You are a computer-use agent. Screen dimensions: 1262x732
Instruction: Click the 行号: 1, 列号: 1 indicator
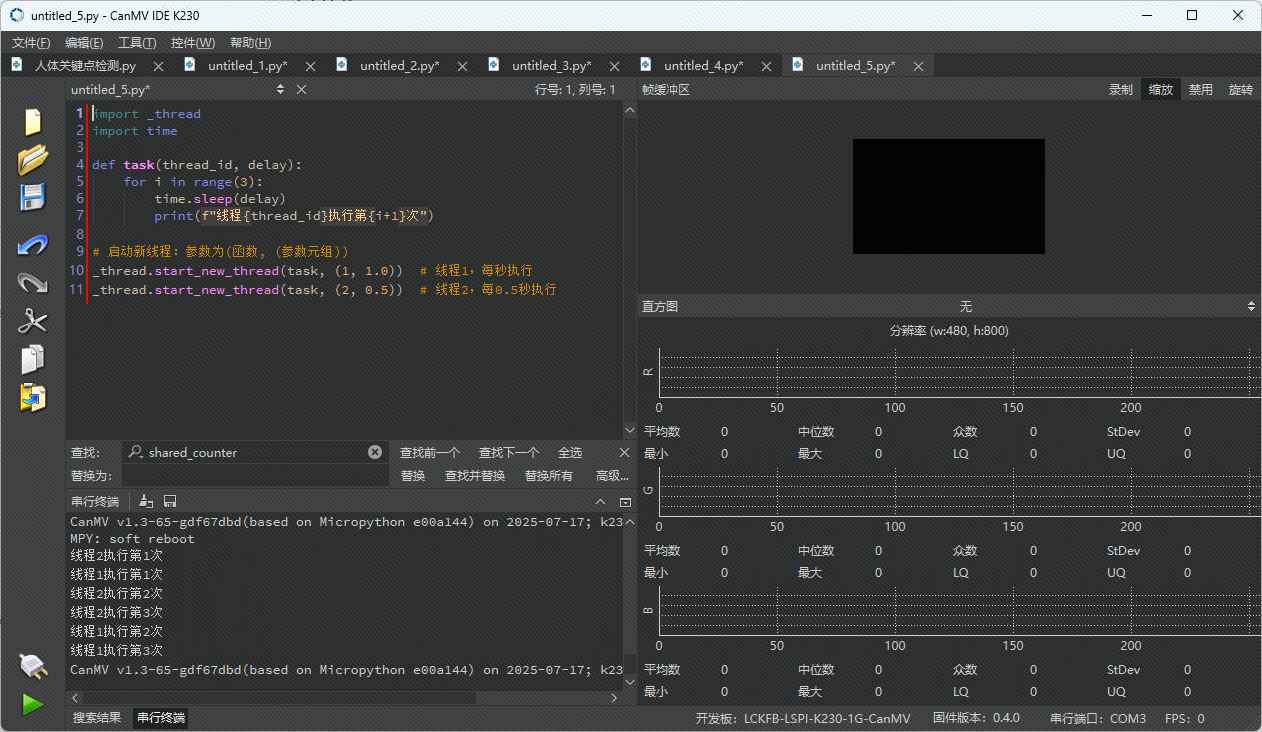click(x=575, y=90)
